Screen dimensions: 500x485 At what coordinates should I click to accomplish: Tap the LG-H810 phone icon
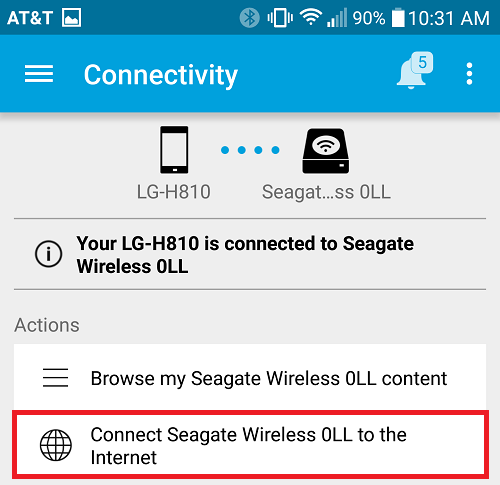[x=174, y=150]
